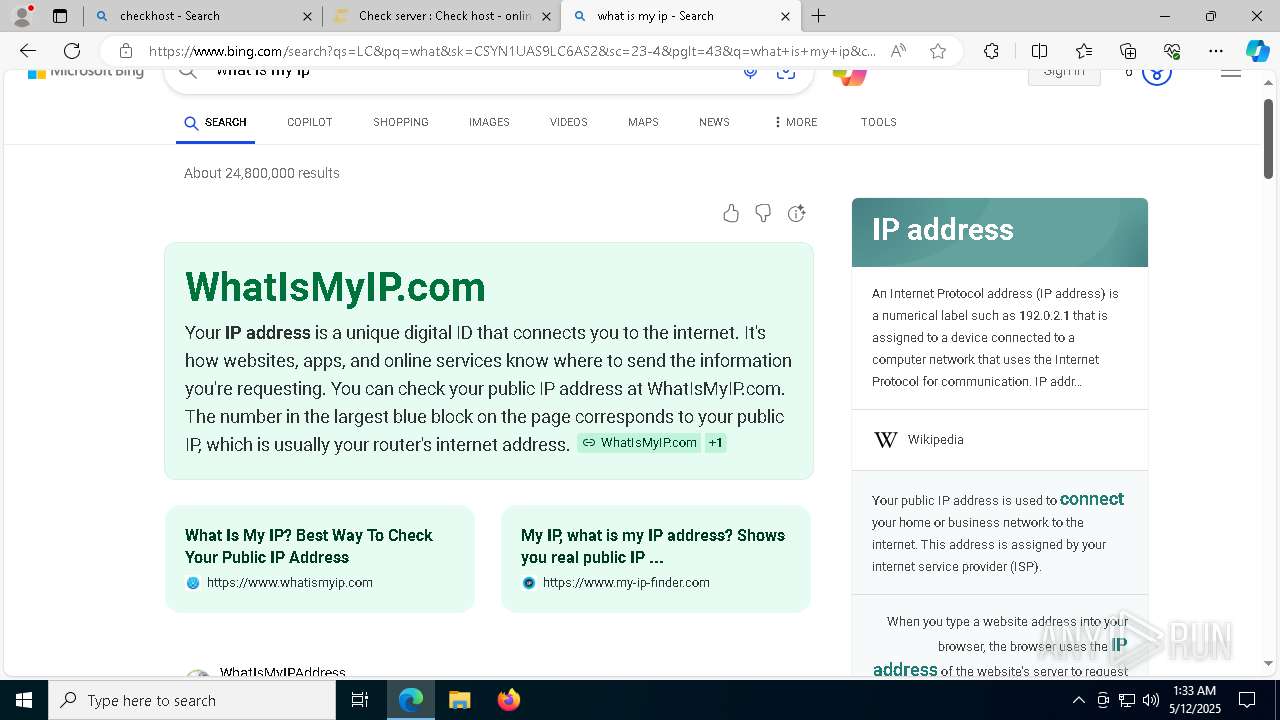Show the +1 additional sources chip
Viewport: 1280px width, 720px height.
click(716, 442)
